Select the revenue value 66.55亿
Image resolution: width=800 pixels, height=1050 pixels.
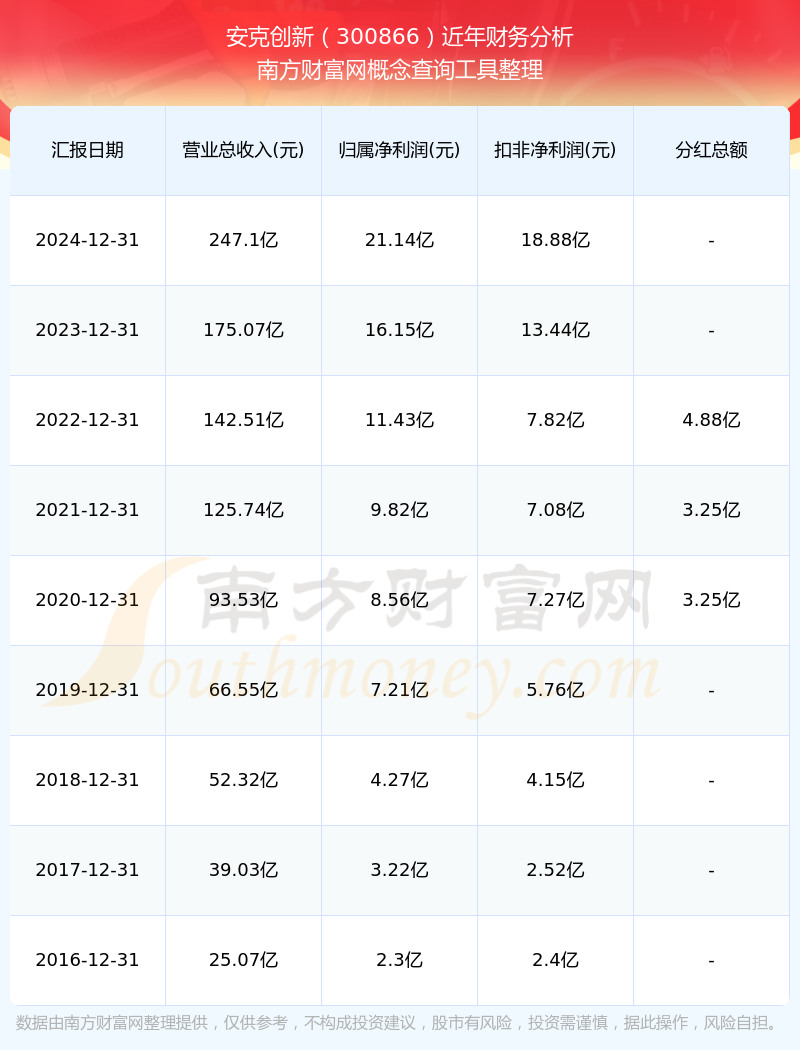(x=243, y=690)
